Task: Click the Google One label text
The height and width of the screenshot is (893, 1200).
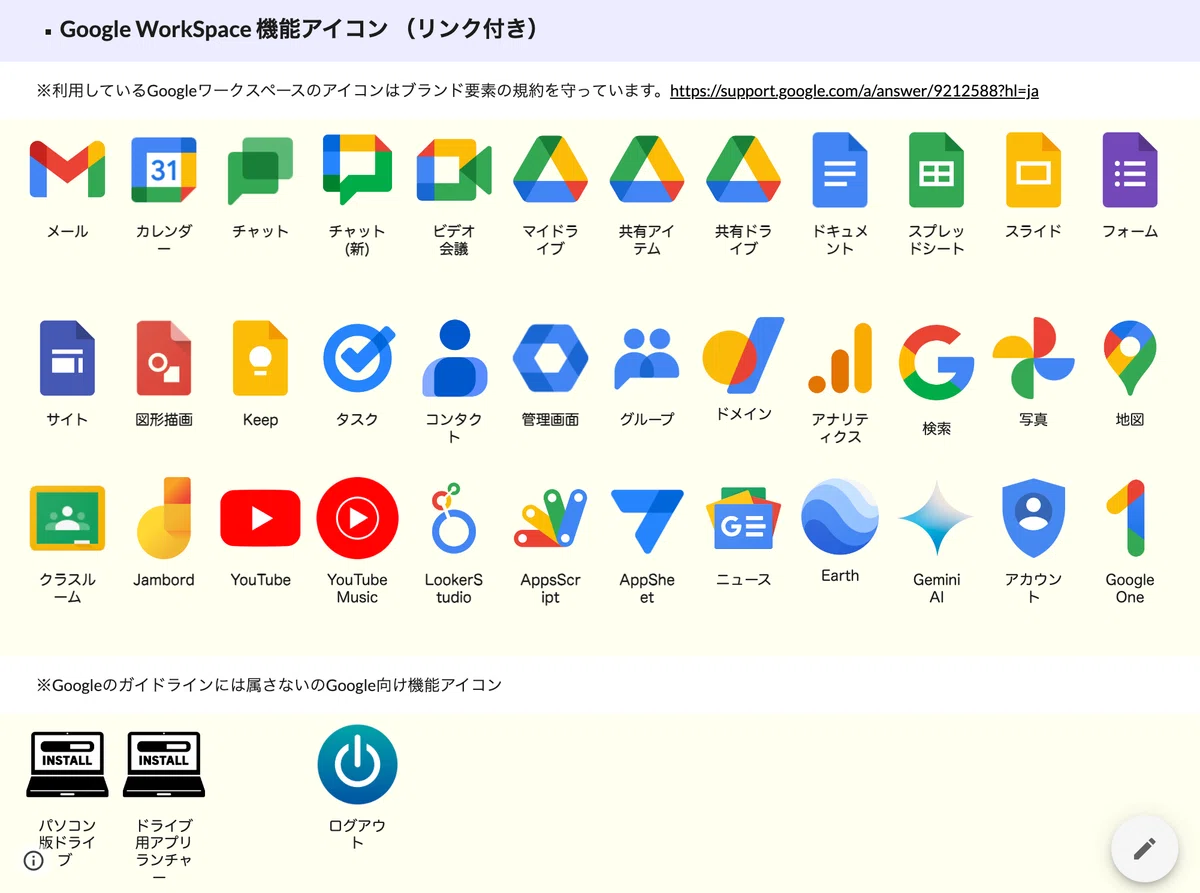Action: [x=1130, y=588]
